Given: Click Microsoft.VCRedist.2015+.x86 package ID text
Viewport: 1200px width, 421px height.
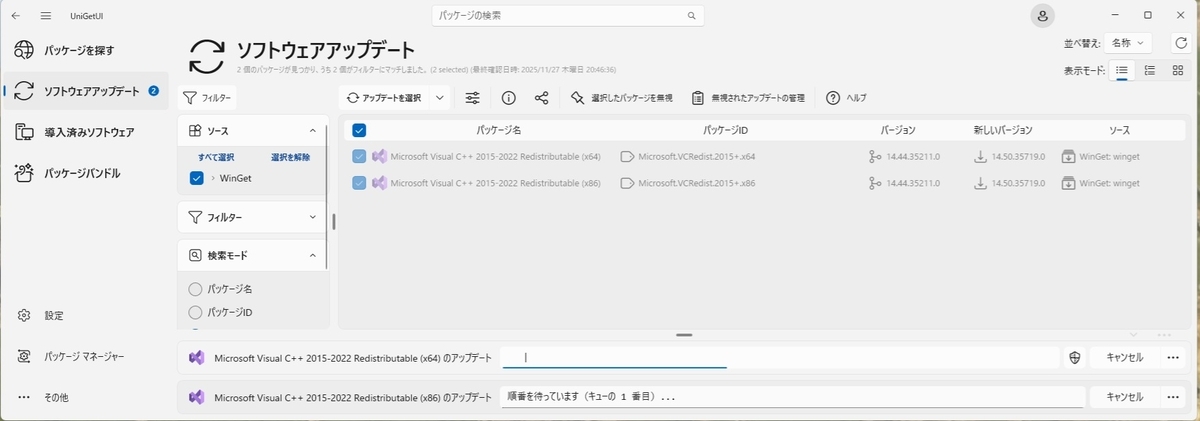Looking at the screenshot, I should (x=697, y=183).
